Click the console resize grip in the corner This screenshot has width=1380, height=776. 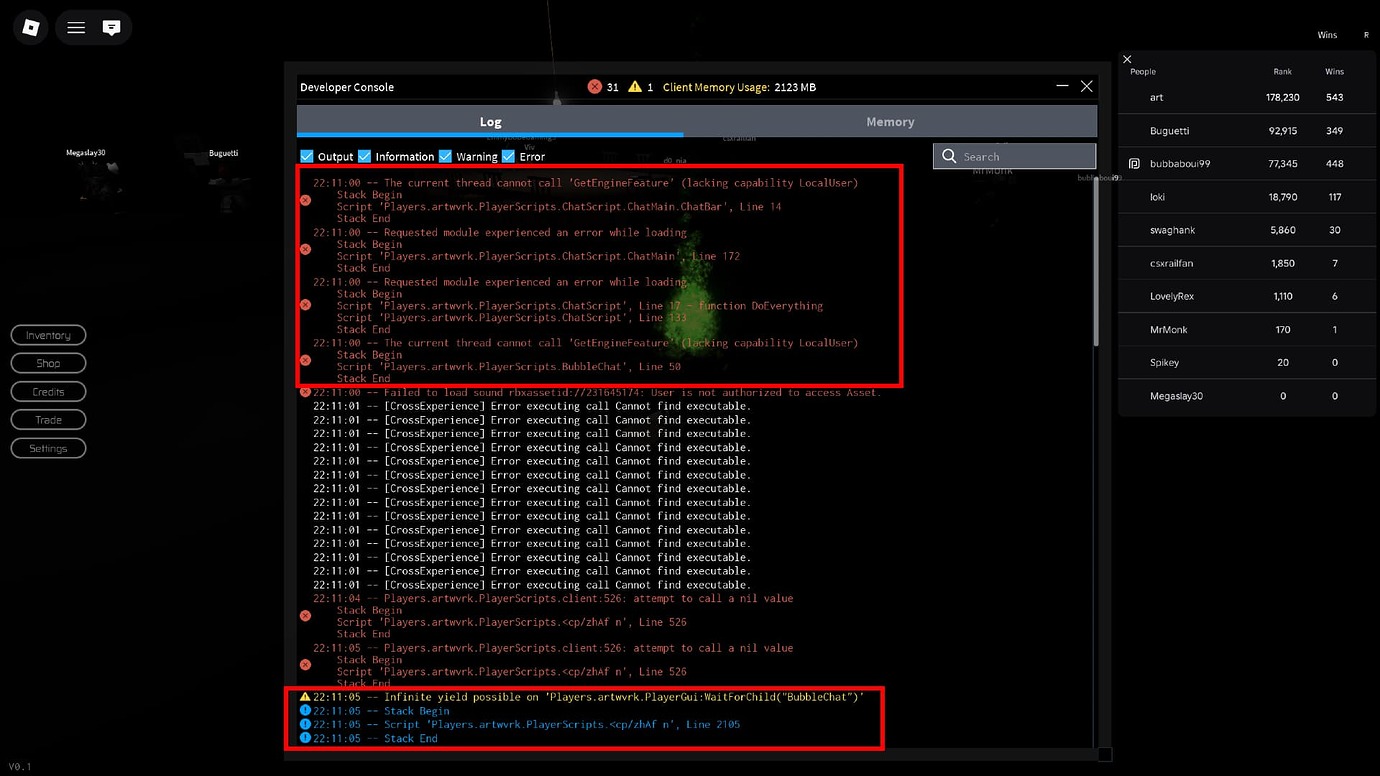click(1104, 754)
